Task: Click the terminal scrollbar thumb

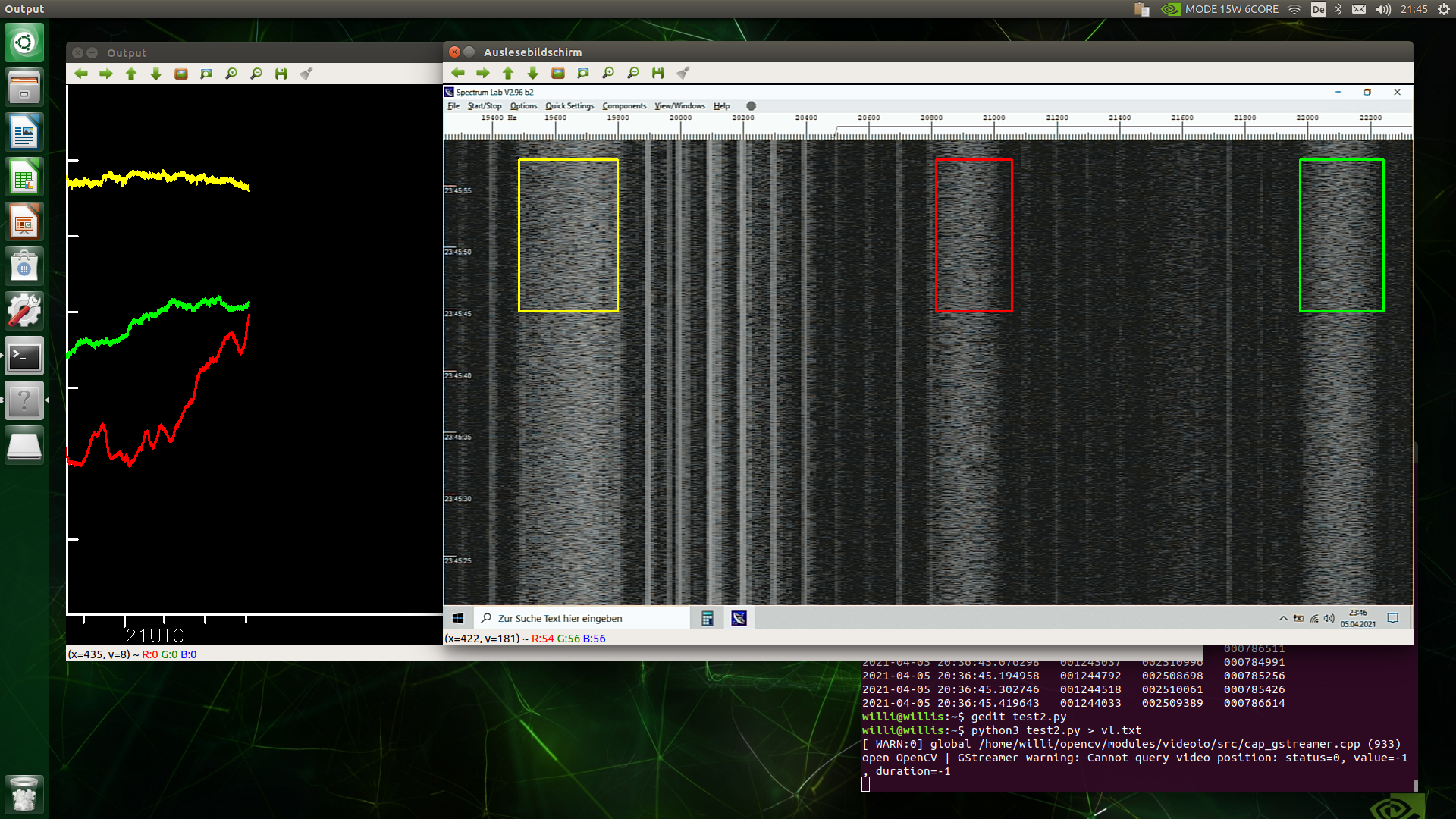Action: pos(1416,785)
